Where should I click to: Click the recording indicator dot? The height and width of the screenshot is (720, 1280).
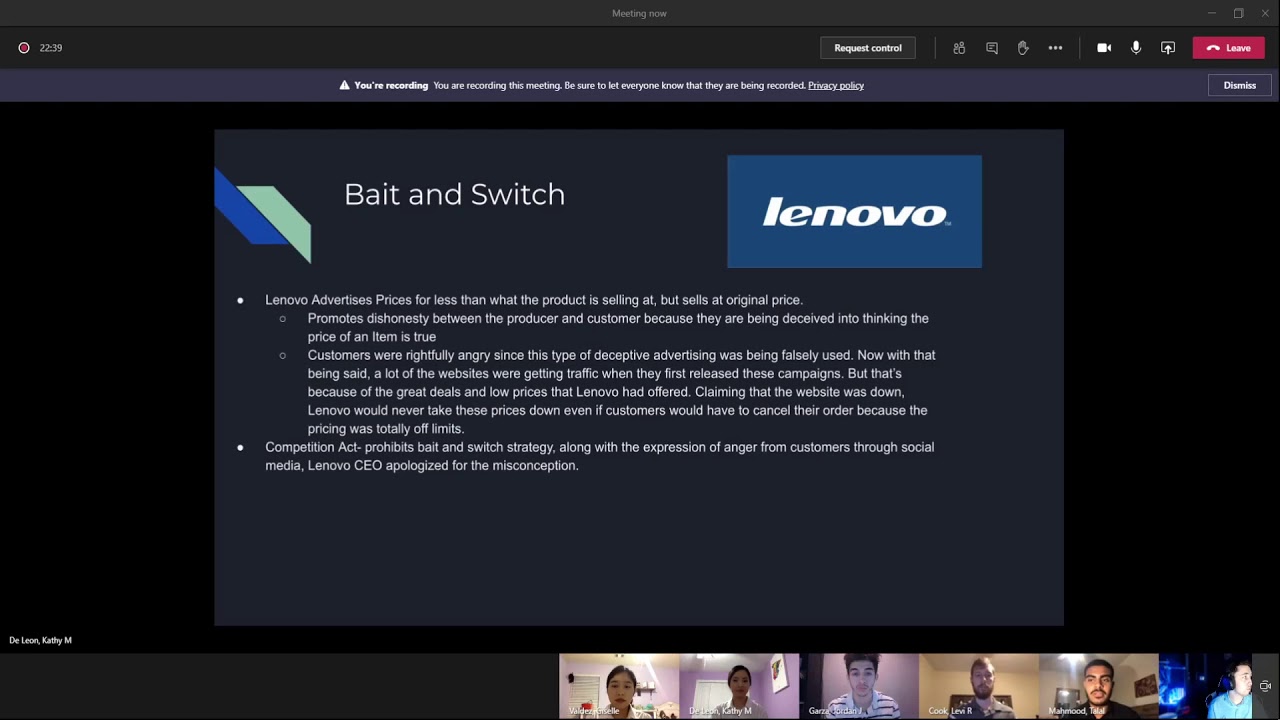point(24,48)
